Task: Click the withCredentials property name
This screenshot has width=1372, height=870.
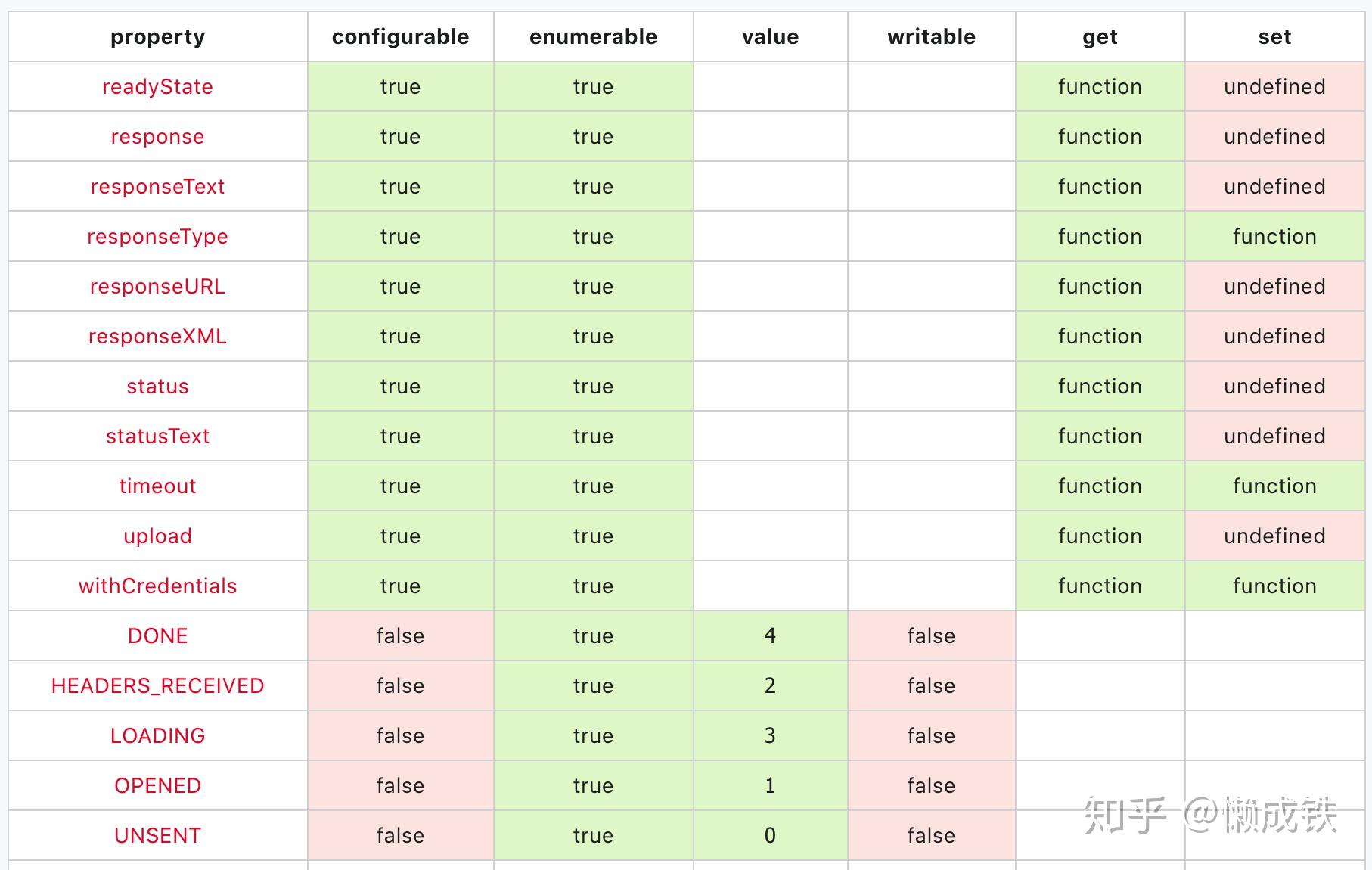Action: tap(157, 586)
